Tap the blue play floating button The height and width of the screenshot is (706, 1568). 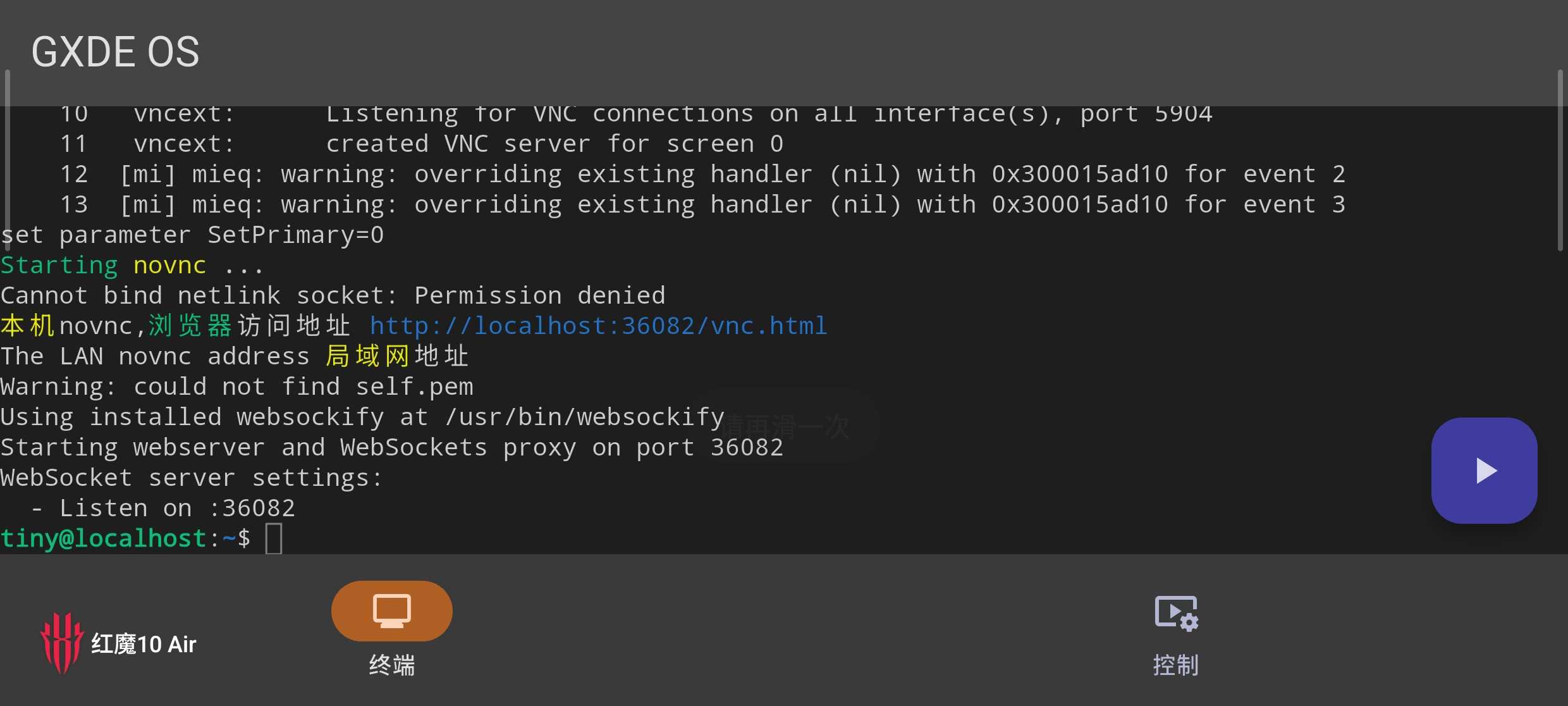click(x=1484, y=471)
